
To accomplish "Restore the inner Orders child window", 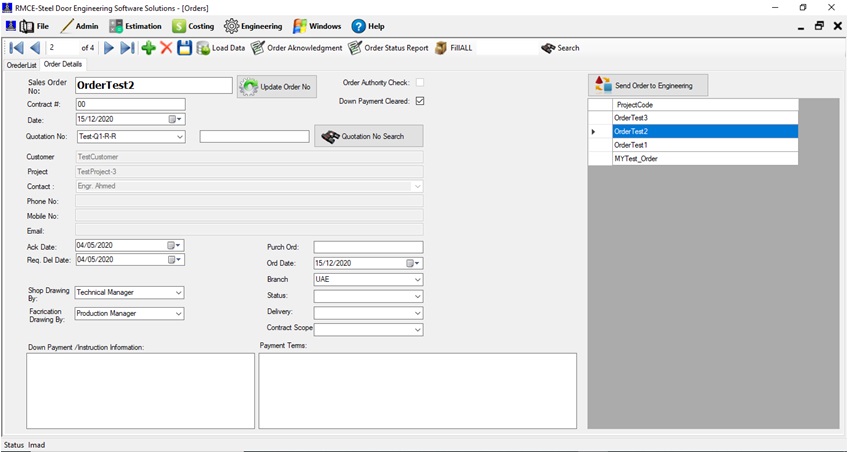I will (819, 26).
